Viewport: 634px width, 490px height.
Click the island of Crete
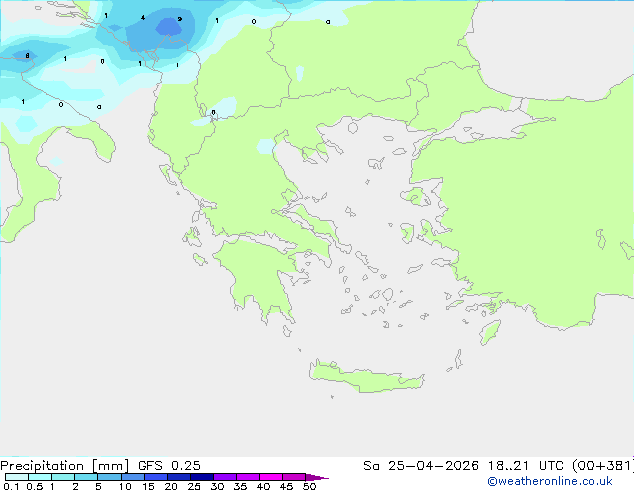click(366, 377)
